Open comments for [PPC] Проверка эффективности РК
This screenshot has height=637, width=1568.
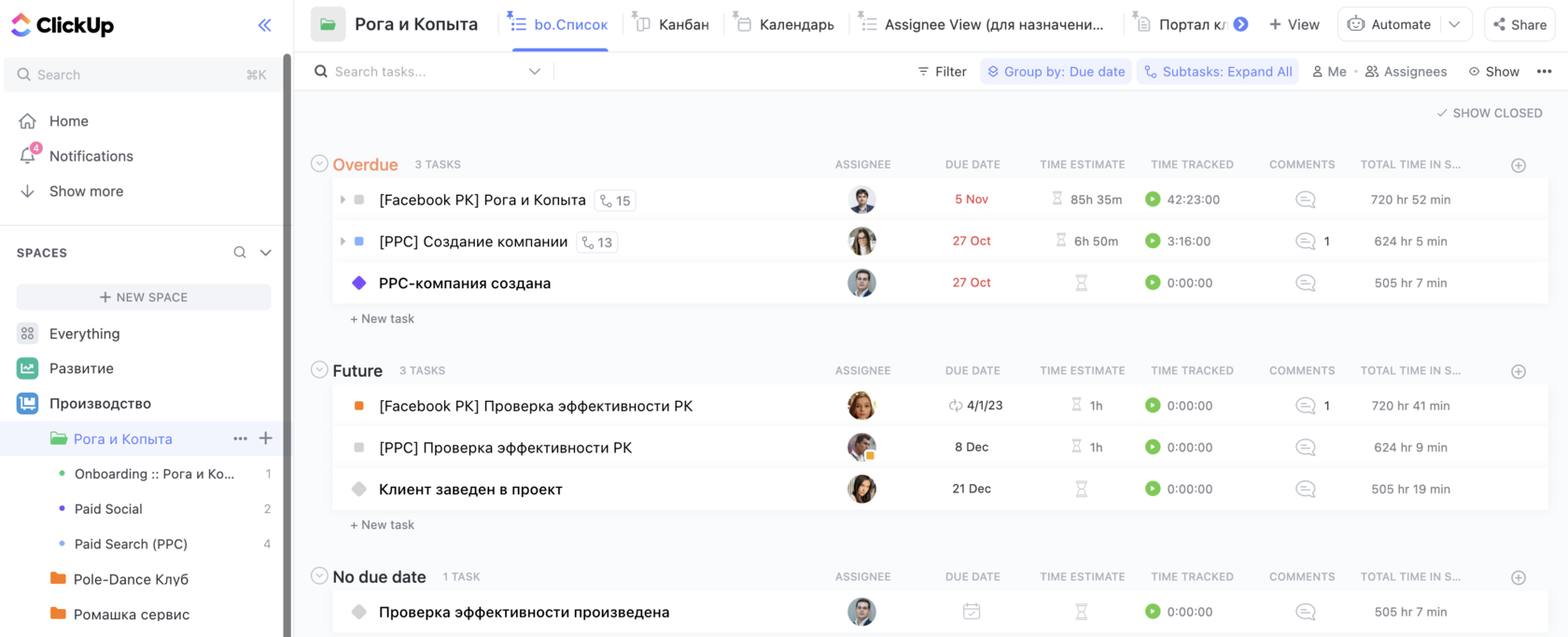click(1306, 448)
